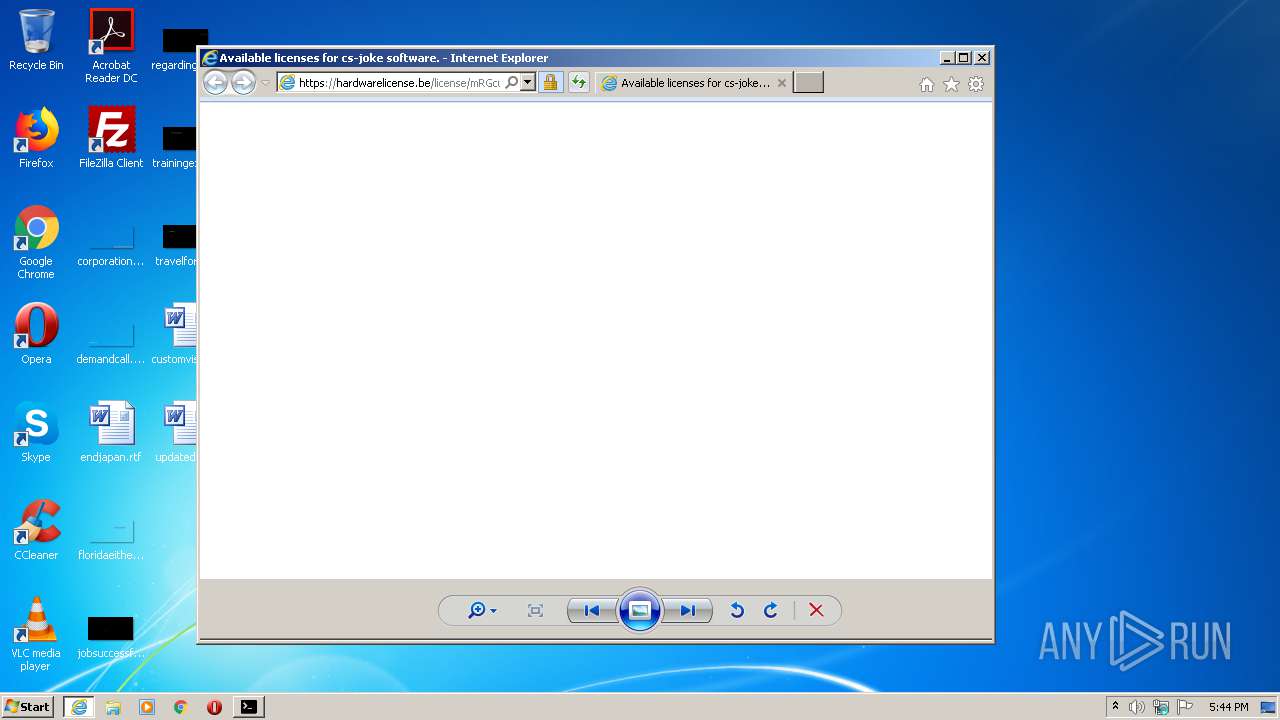Rotate image counterclockwise
Viewport: 1280px width, 720px height.
[x=737, y=610]
